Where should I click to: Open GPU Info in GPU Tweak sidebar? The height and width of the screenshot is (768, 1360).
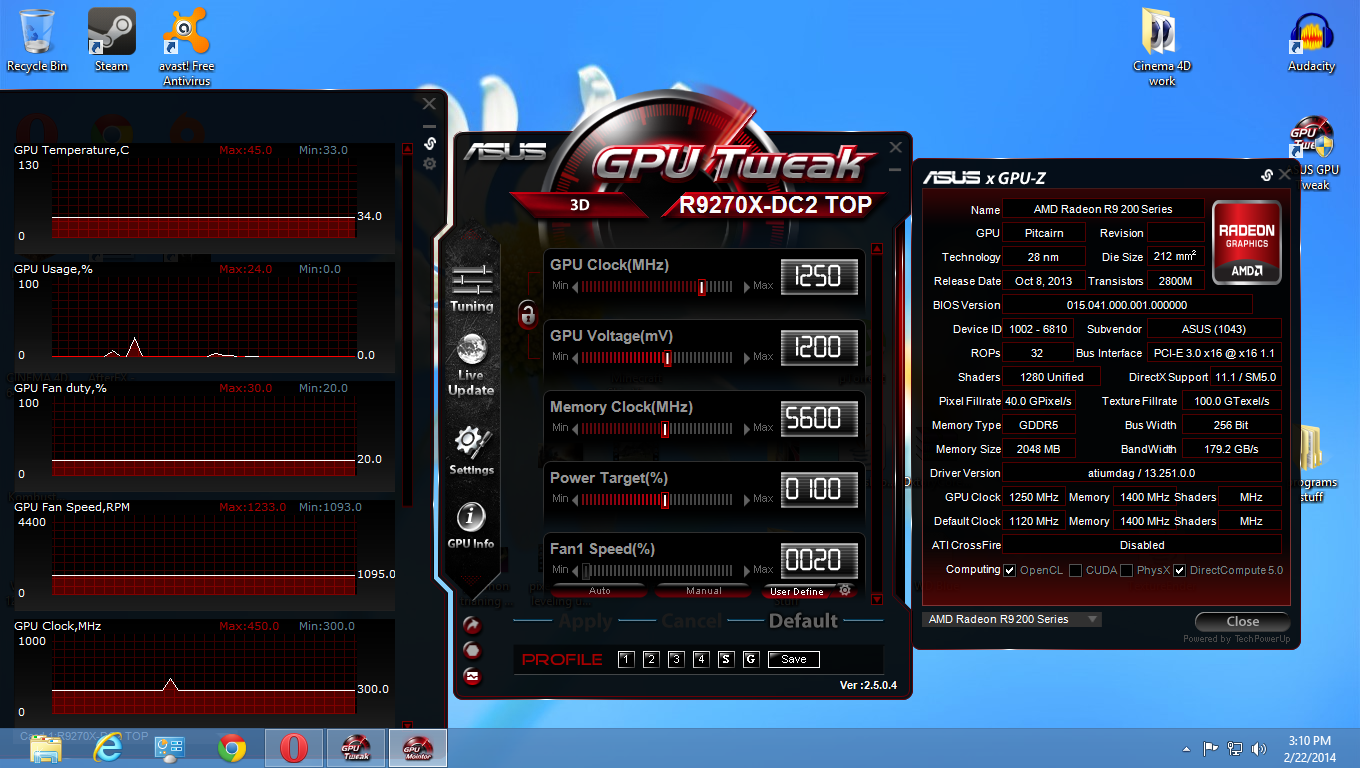click(471, 525)
